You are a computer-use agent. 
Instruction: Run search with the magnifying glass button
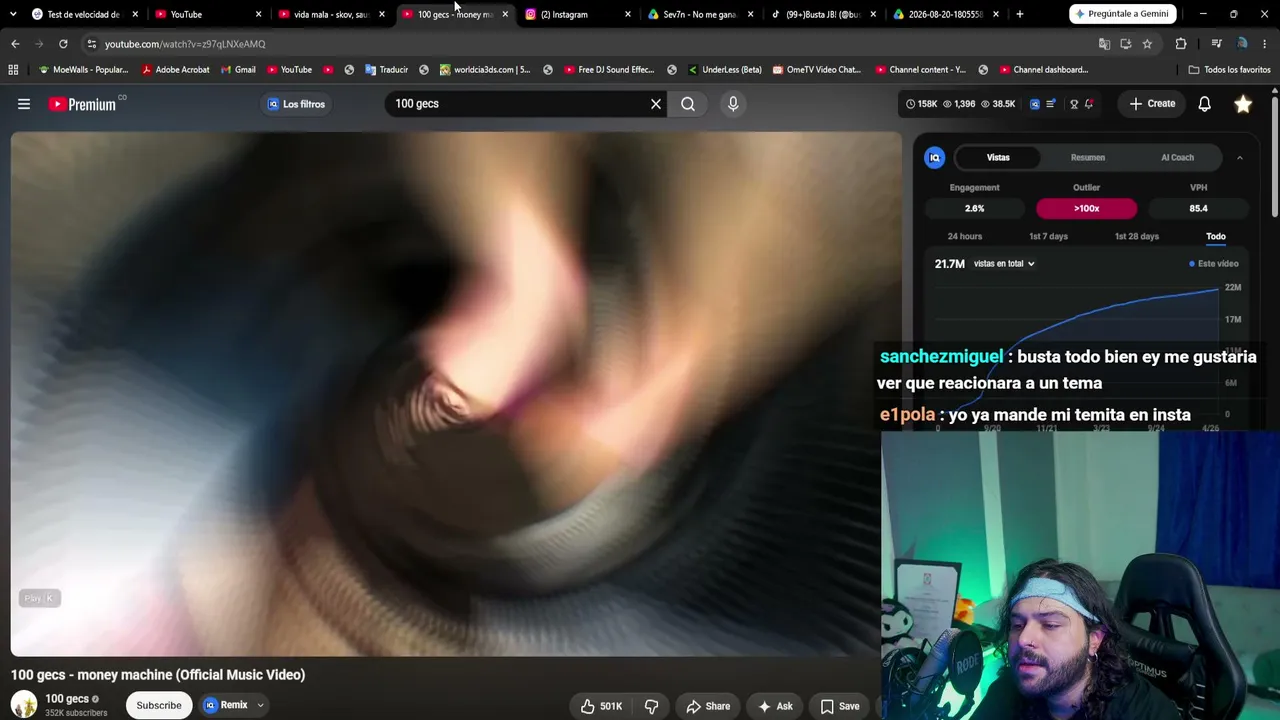click(688, 104)
